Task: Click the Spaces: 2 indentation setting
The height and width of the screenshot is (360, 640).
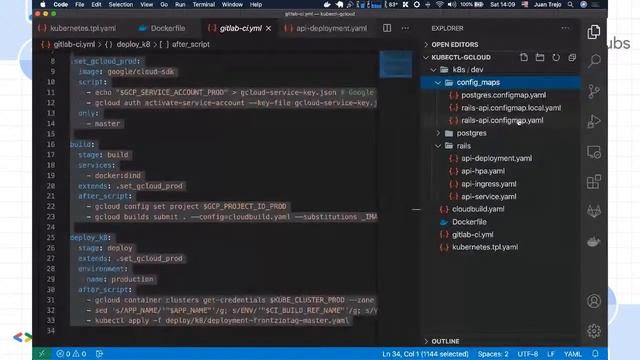Action: [493, 354]
